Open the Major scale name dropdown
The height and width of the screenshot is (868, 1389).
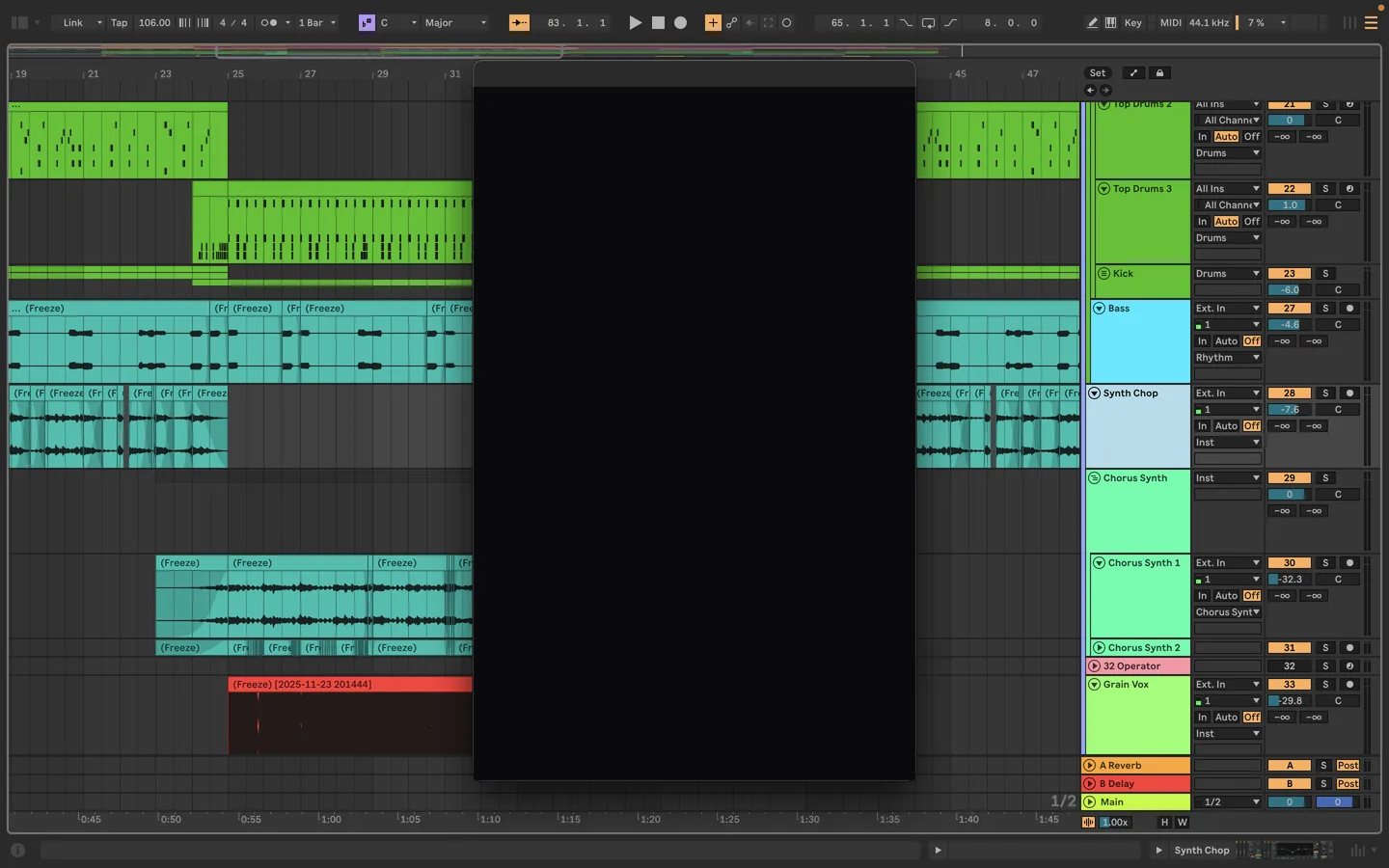455,22
